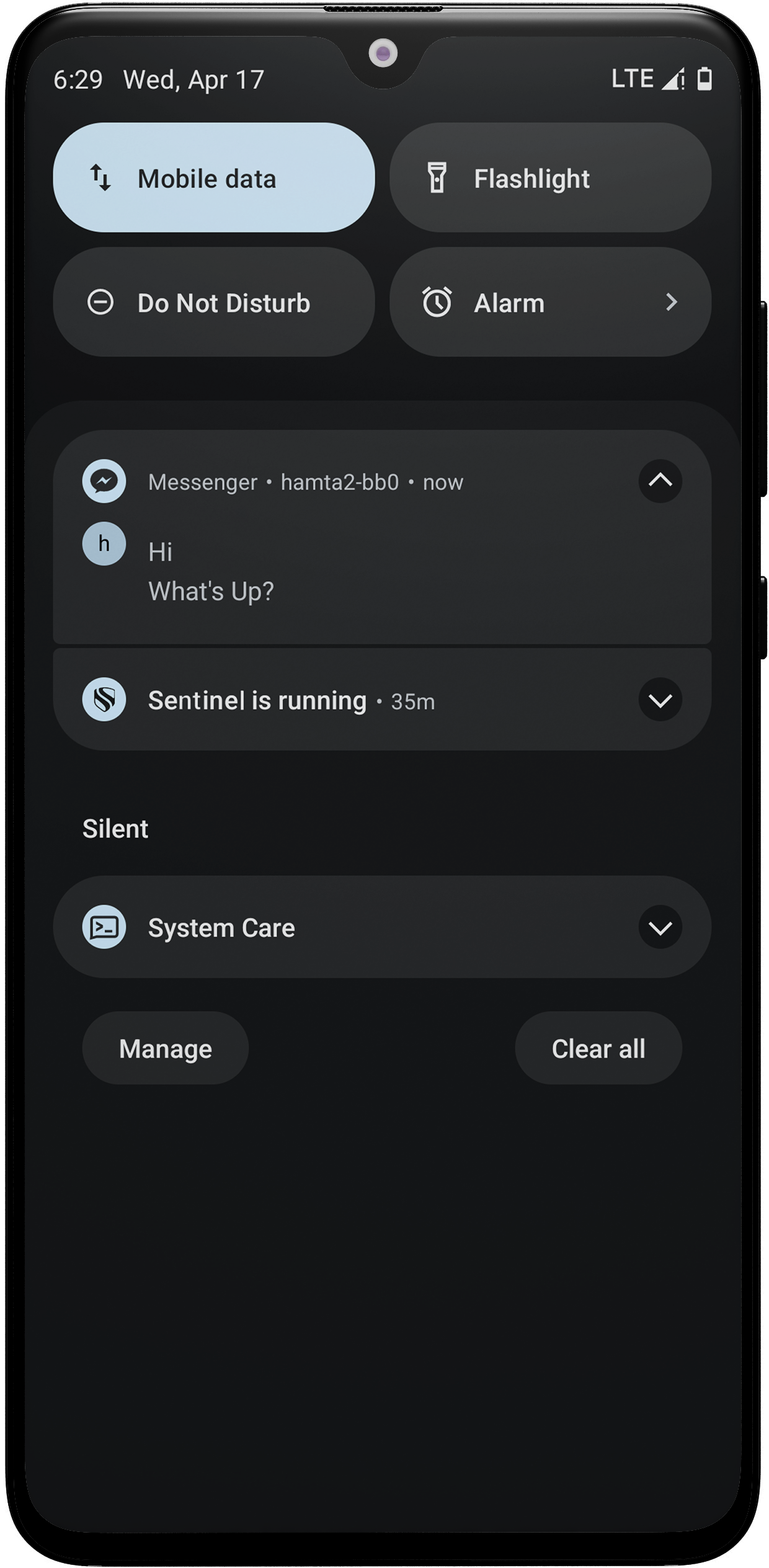Open the 'What's Up?' message
The height and width of the screenshot is (1568, 769).
(211, 591)
